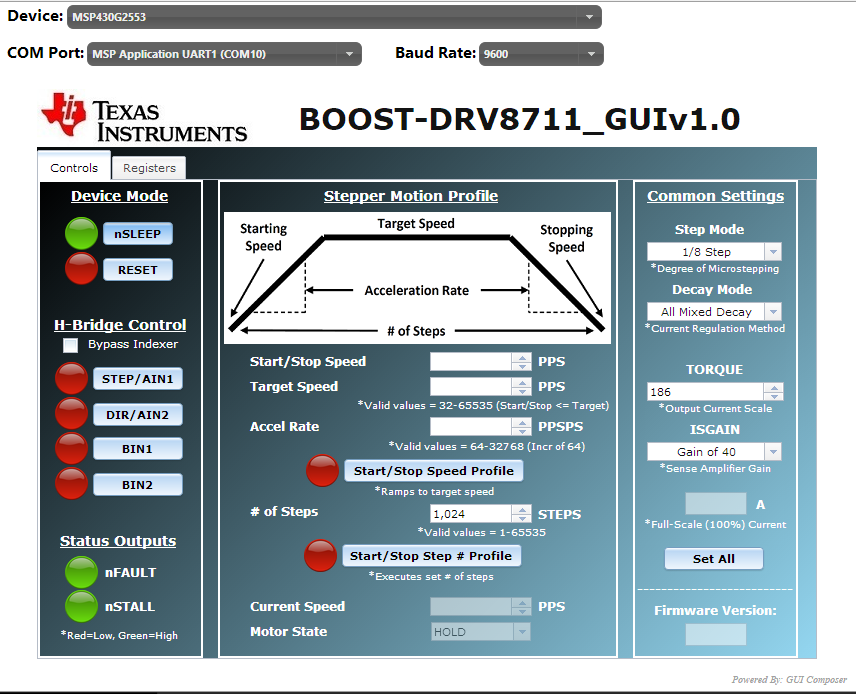This screenshot has width=856, height=694.
Task: Click the red BIN1 indicator LED
Action: 72,448
